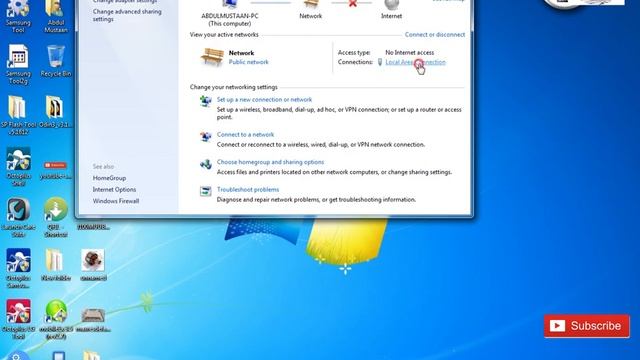640x360 pixels.
Task: Open Troubleshoot problems link
Action: pyautogui.click(x=248, y=189)
